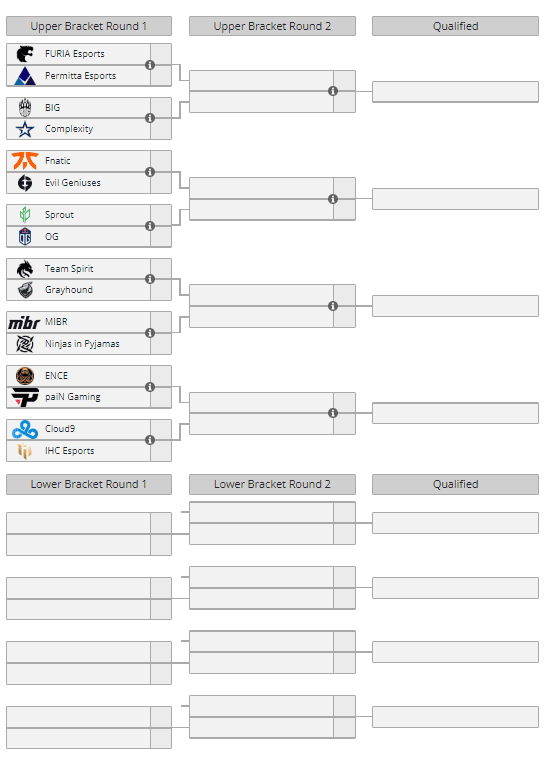551x759 pixels.
Task: Open match info for BIG vs Complexity
Action: 150,118
